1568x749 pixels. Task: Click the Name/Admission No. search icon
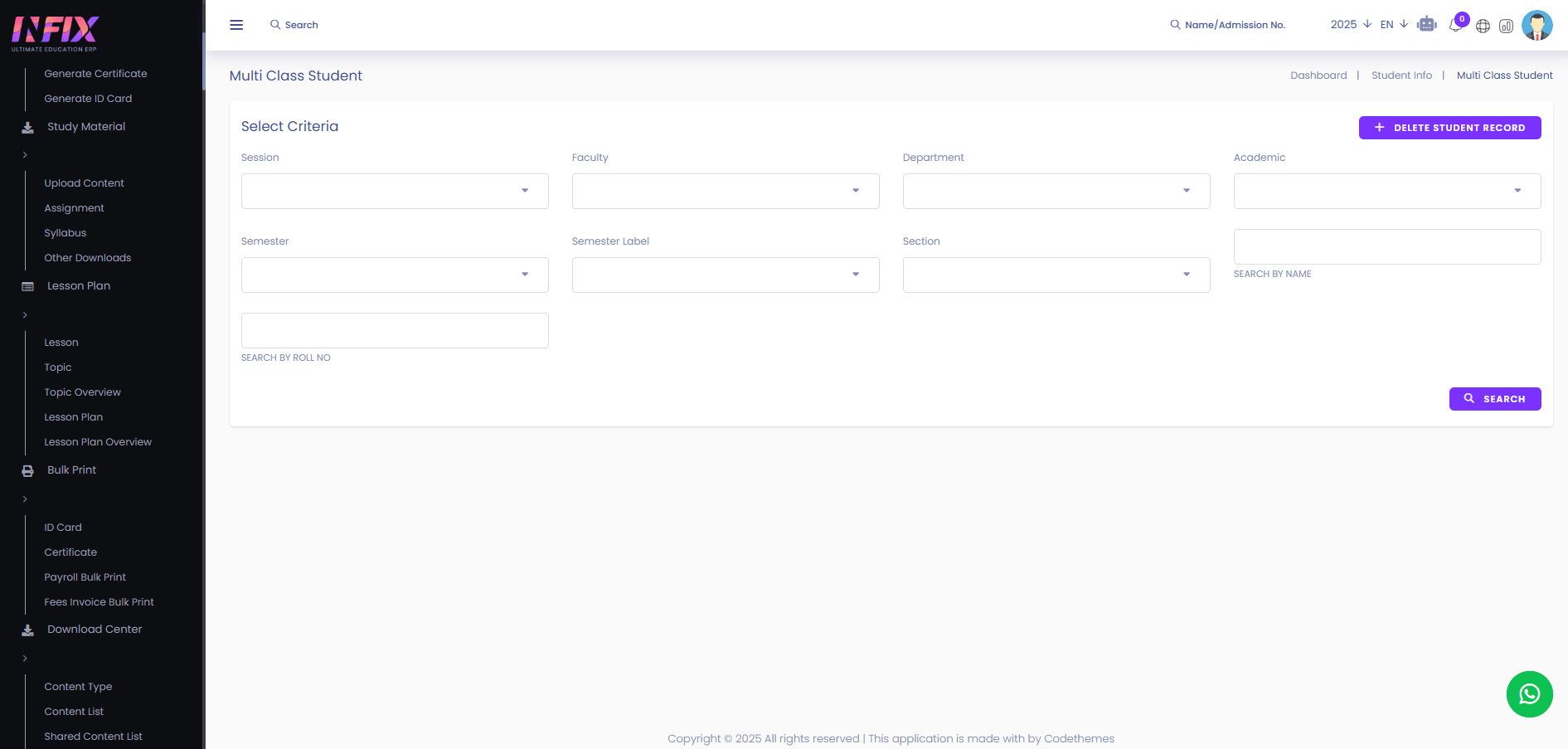pyautogui.click(x=1175, y=25)
